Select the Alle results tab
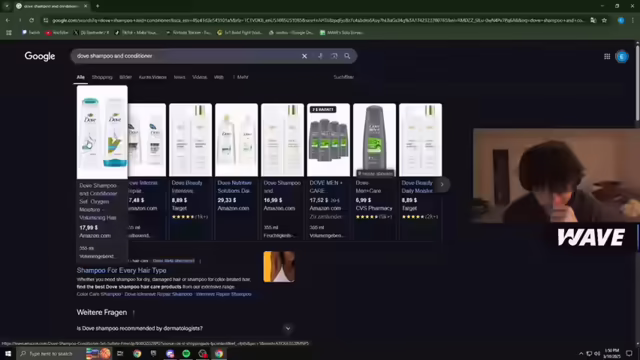 (80, 77)
